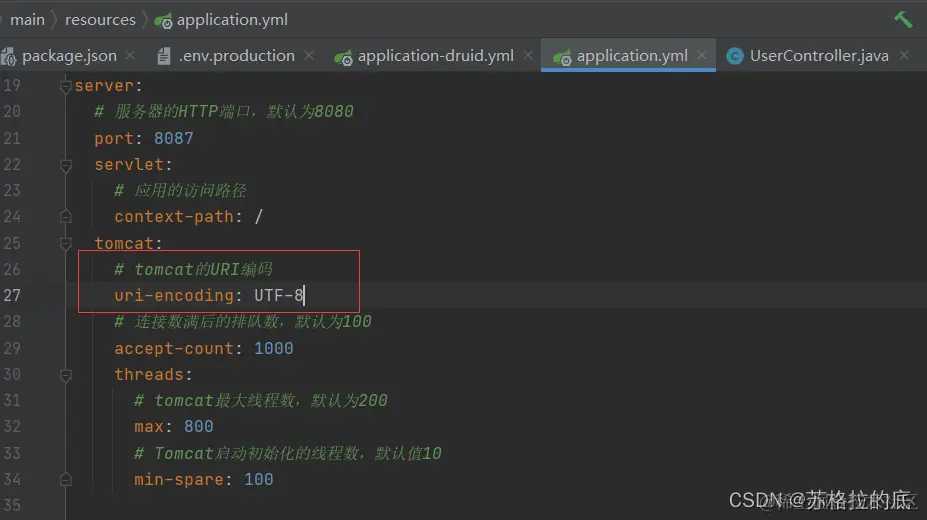
Task: Collapse the servlet block fold arrow
Action: pyautogui.click(x=66, y=166)
